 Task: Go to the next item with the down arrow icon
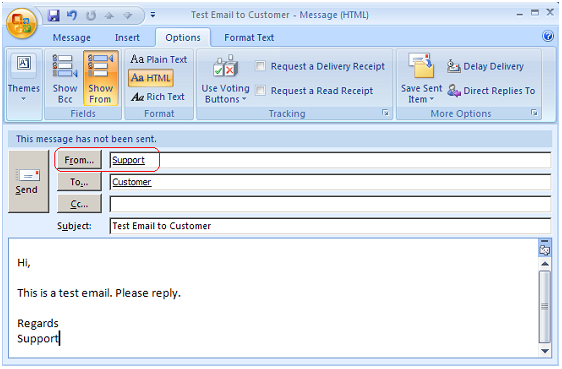click(128, 15)
